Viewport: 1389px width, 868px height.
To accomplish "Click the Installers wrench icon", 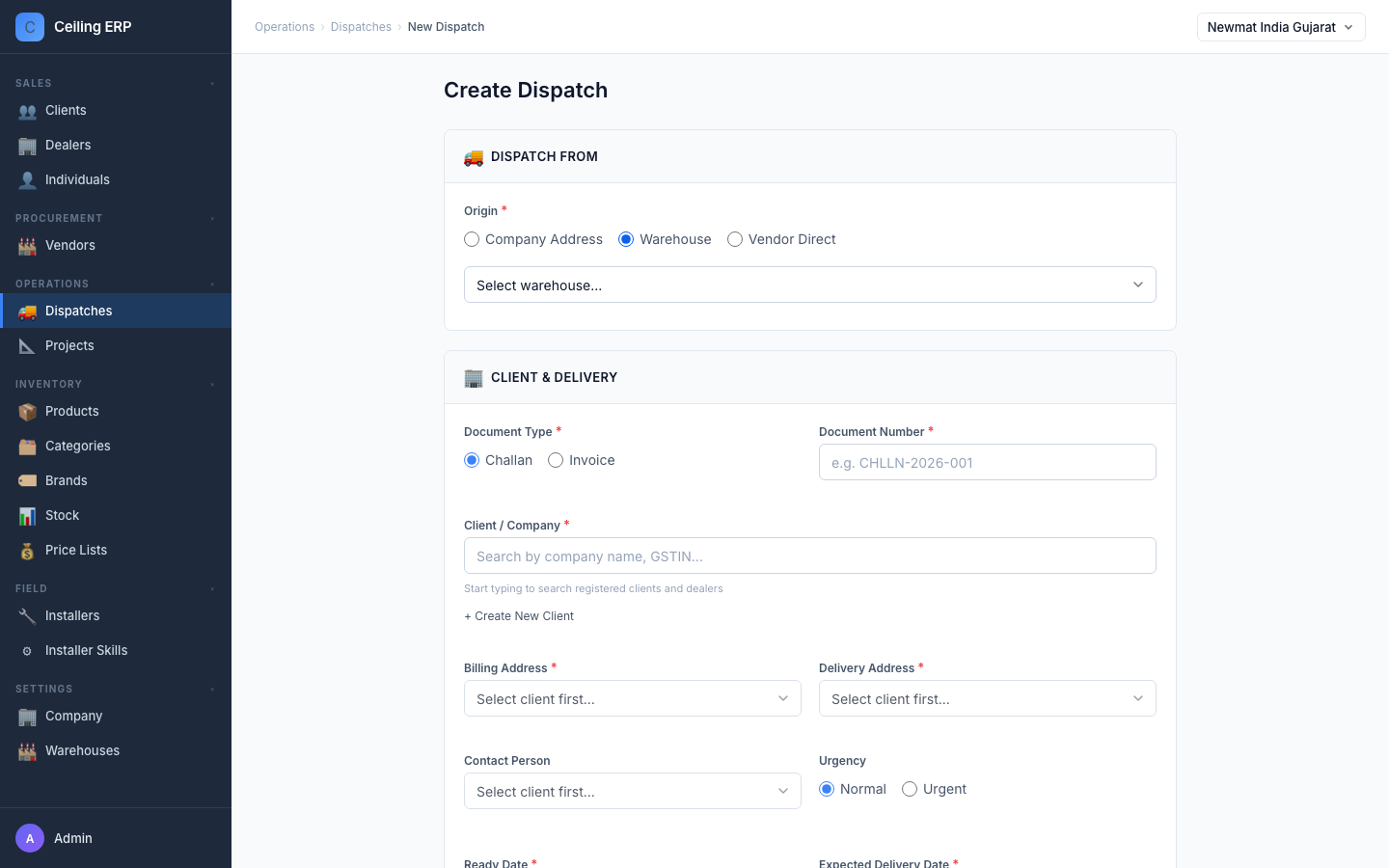I will click(27, 616).
